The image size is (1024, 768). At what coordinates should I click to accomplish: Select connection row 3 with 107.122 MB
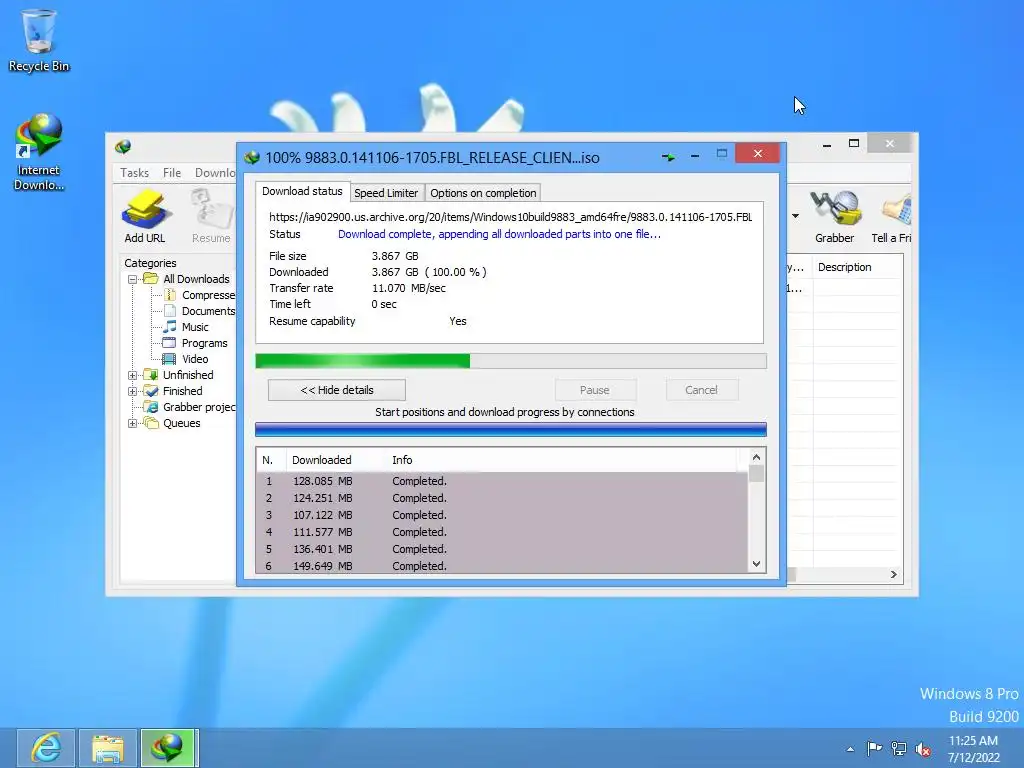point(502,515)
